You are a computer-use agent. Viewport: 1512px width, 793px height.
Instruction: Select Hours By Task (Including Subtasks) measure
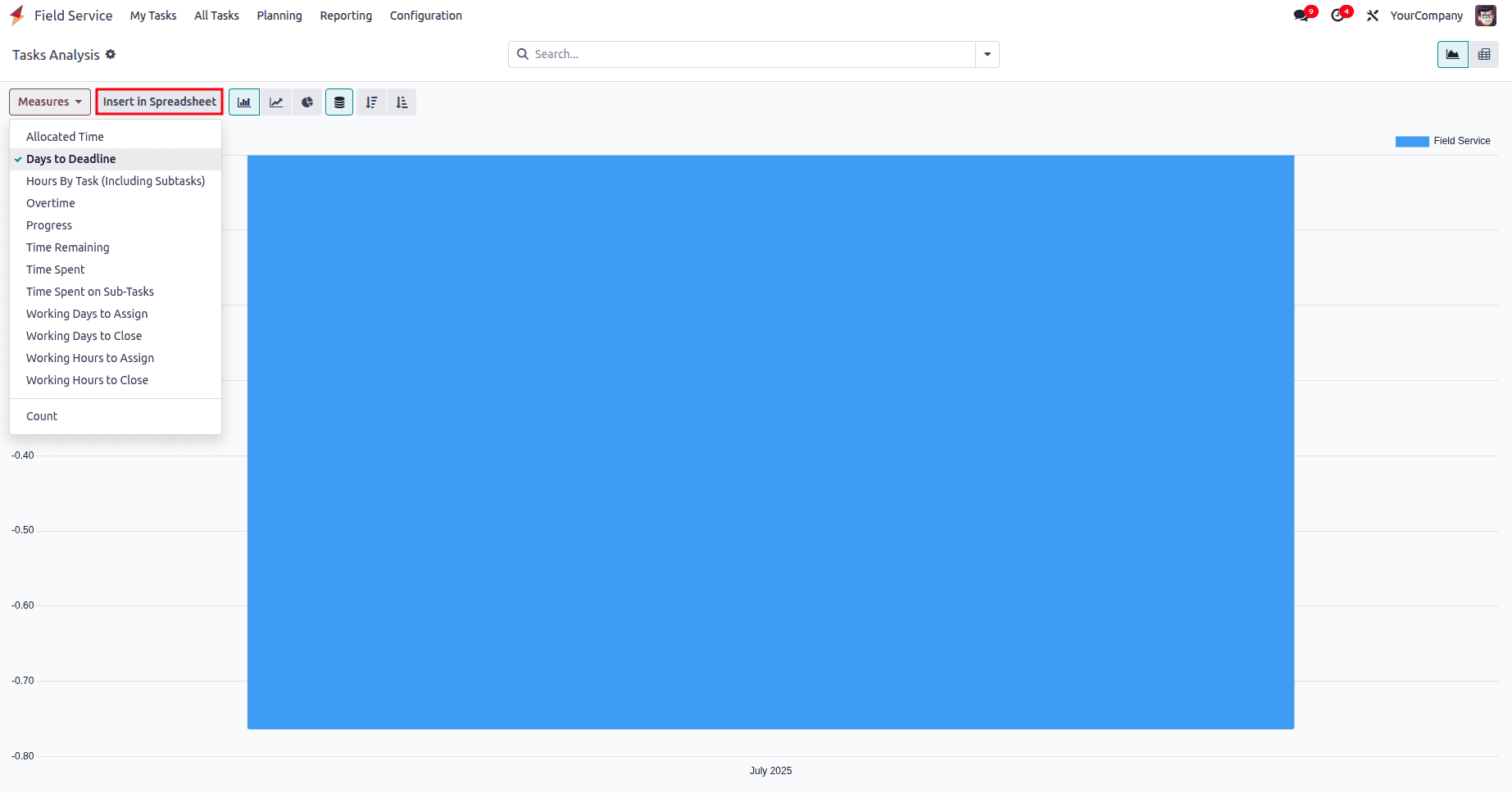click(x=116, y=181)
